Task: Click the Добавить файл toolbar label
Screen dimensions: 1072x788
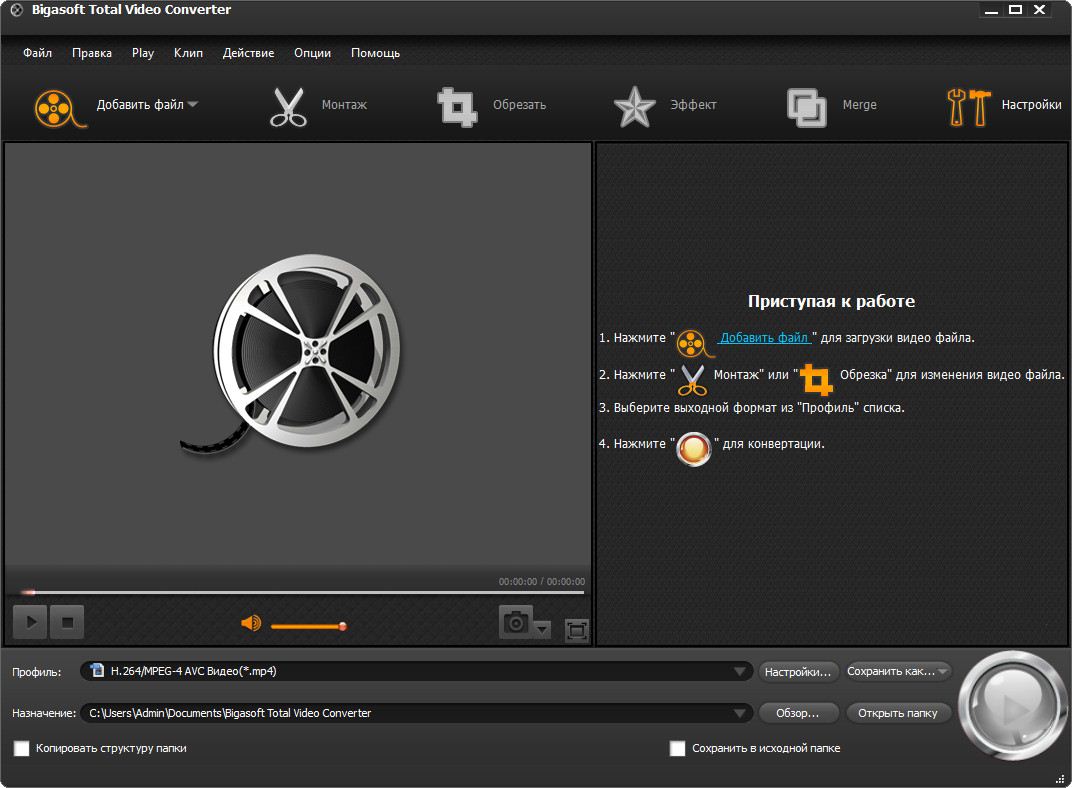Action: 140,105
